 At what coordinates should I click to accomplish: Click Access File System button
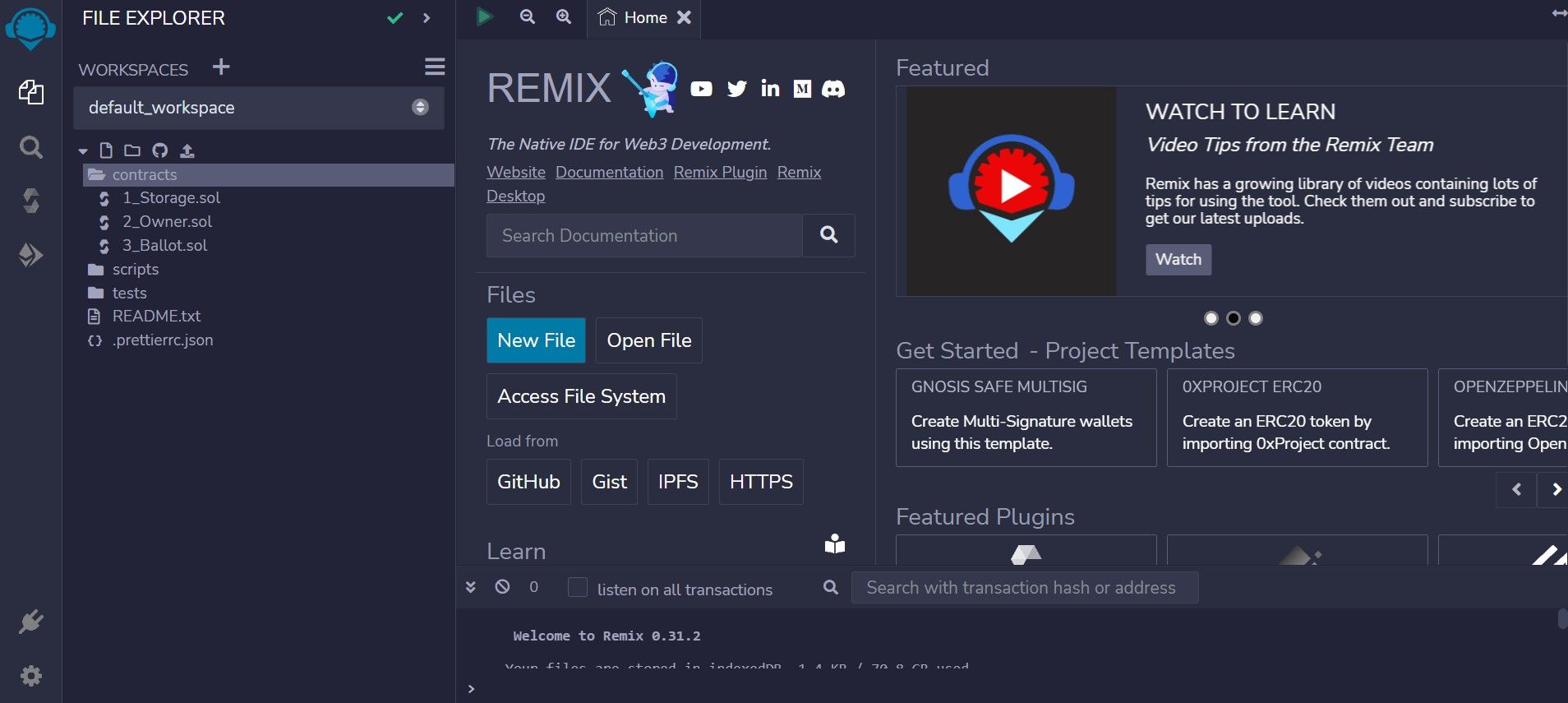[x=582, y=396]
